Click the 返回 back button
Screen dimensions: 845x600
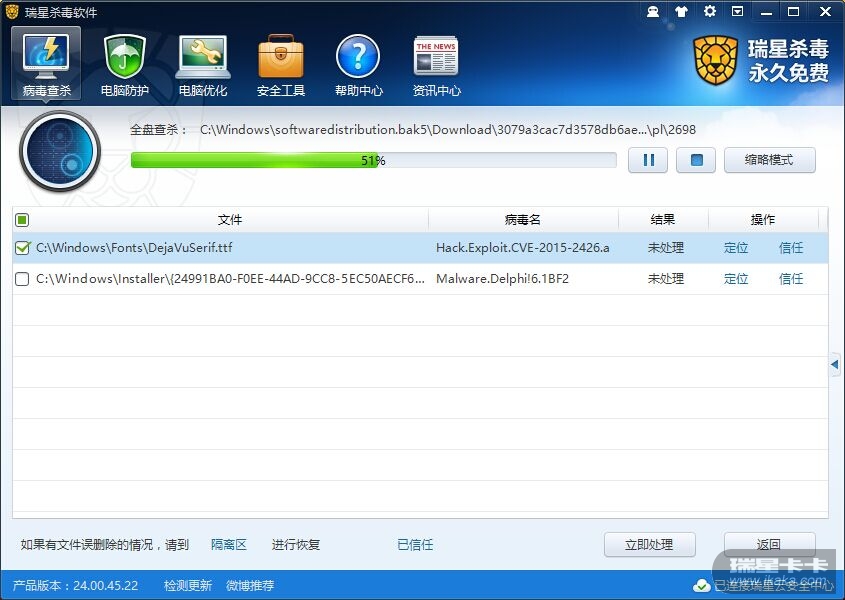click(770, 544)
